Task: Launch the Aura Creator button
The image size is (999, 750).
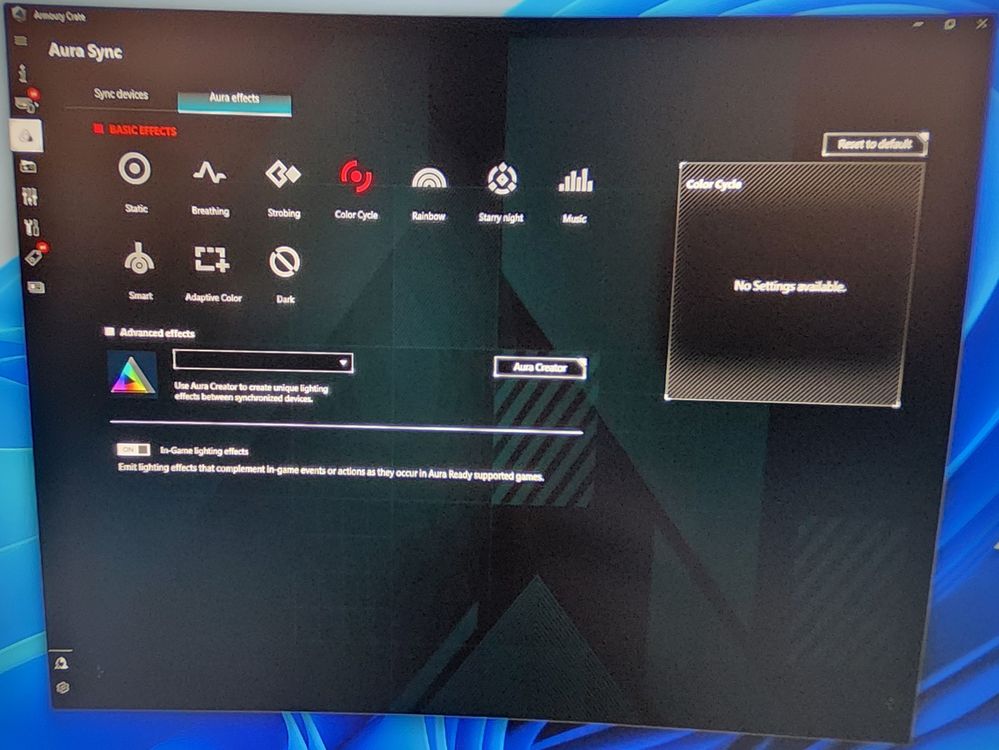Action: 540,367
